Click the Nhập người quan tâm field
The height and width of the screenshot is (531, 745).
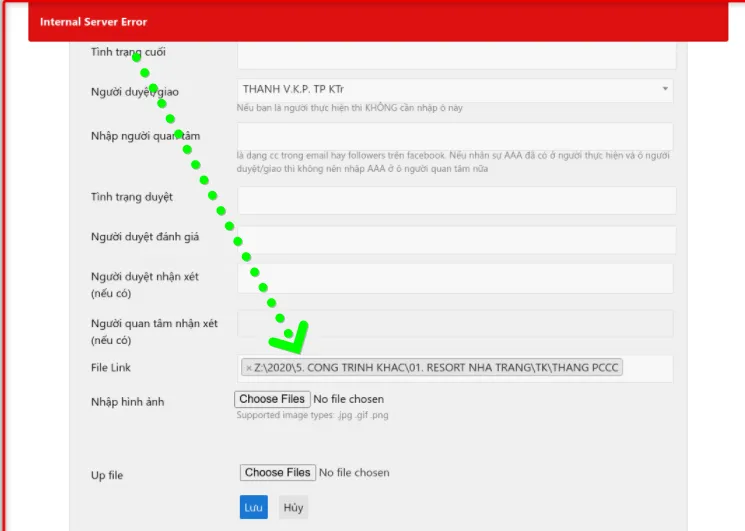click(x=455, y=136)
